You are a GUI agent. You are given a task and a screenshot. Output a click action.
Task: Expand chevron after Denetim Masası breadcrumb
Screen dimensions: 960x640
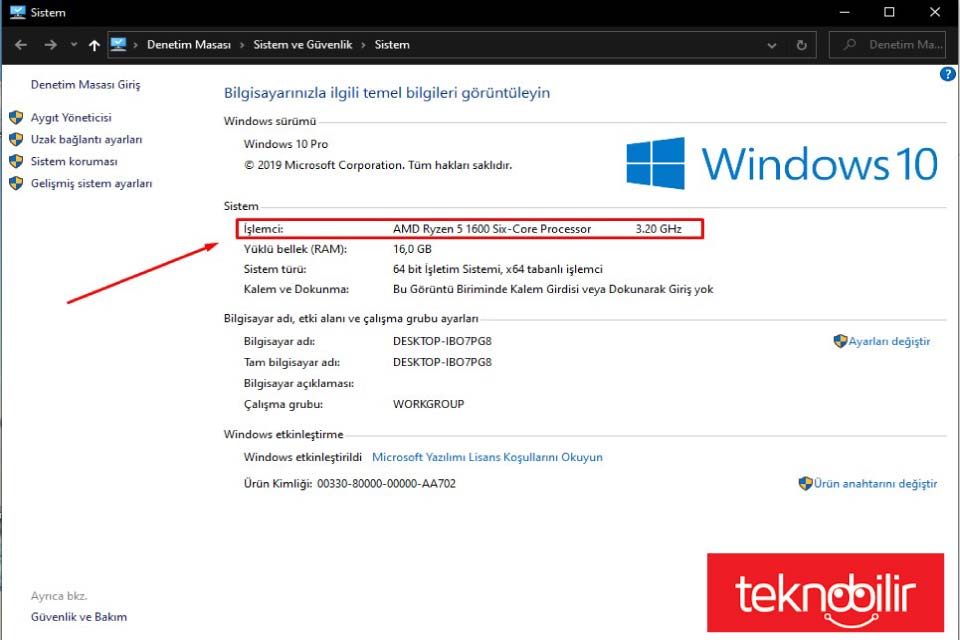[242, 45]
